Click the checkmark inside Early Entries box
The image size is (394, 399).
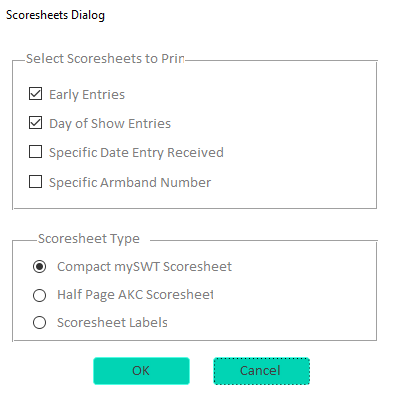pos(35,94)
